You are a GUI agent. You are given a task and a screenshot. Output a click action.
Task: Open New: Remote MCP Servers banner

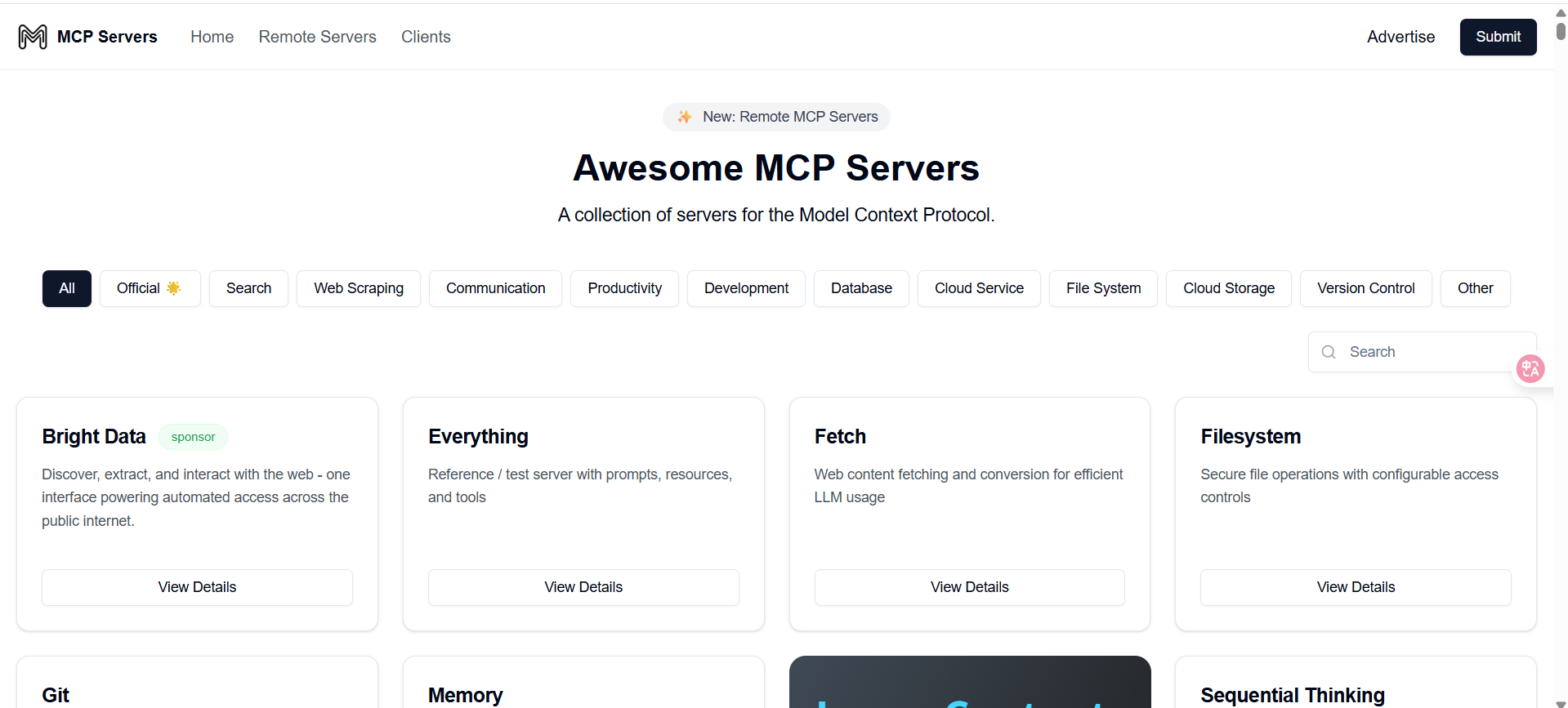[776, 117]
